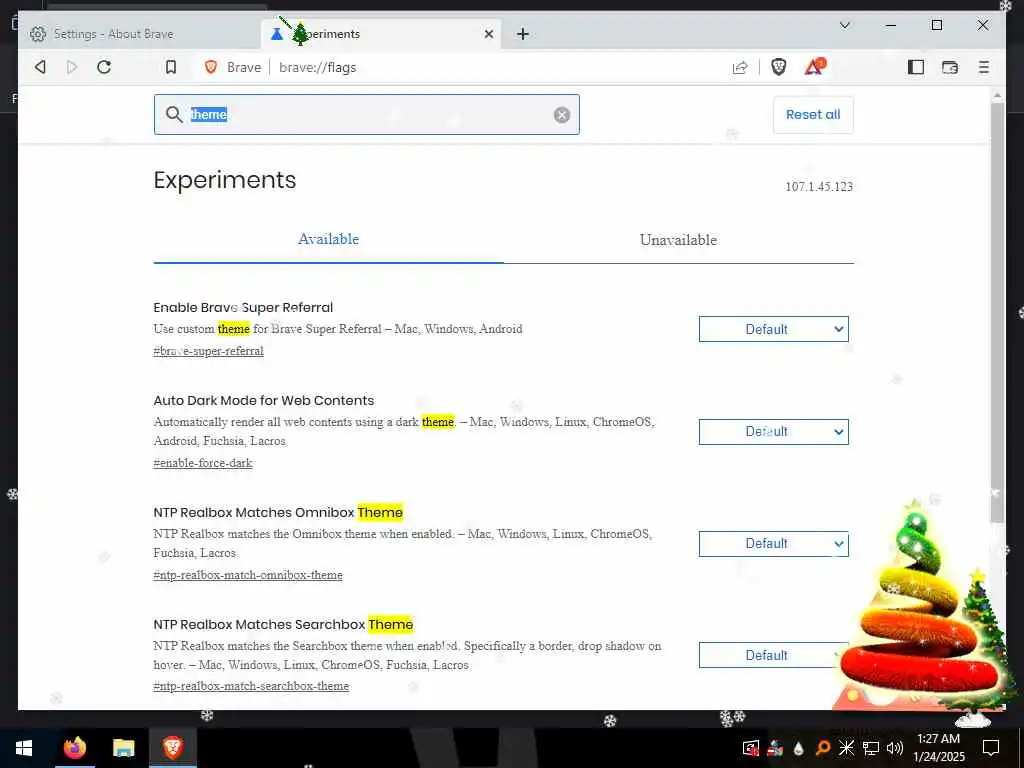Screen dimensions: 1024x768
Task: Click the version number 107.1.45.123
Action: pos(819,187)
